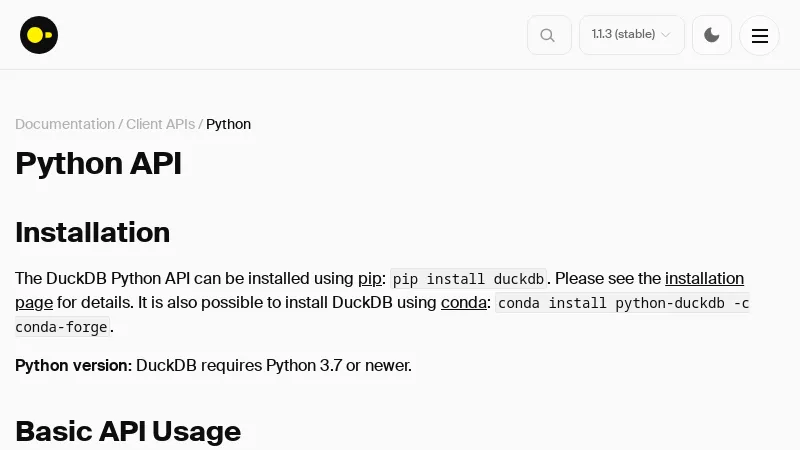The width and height of the screenshot is (800, 450).
Task: Click the Python 3.7 or newer requirement text
Action: click(x=274, y=365)
